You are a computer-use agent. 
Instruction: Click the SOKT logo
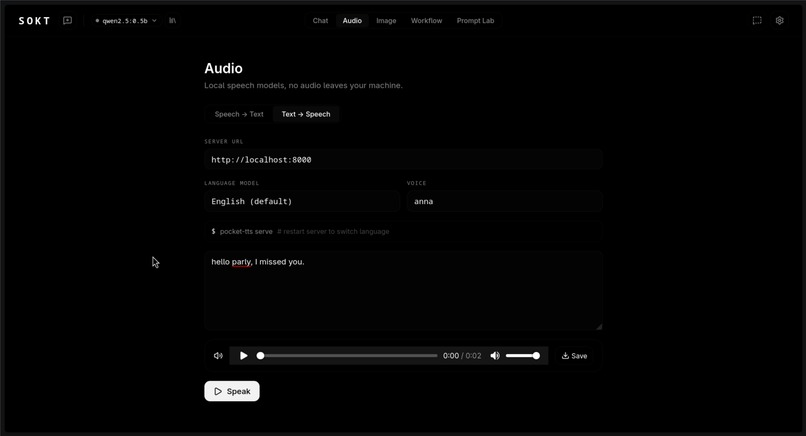pos(34,21)
